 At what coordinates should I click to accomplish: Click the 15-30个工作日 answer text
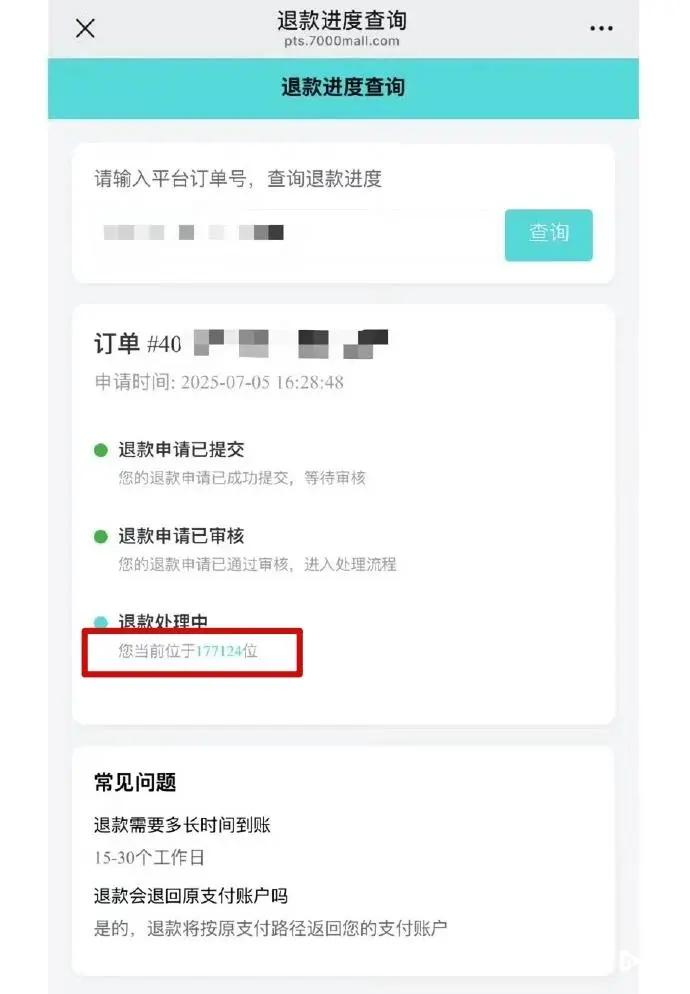(x=150, y=858)
